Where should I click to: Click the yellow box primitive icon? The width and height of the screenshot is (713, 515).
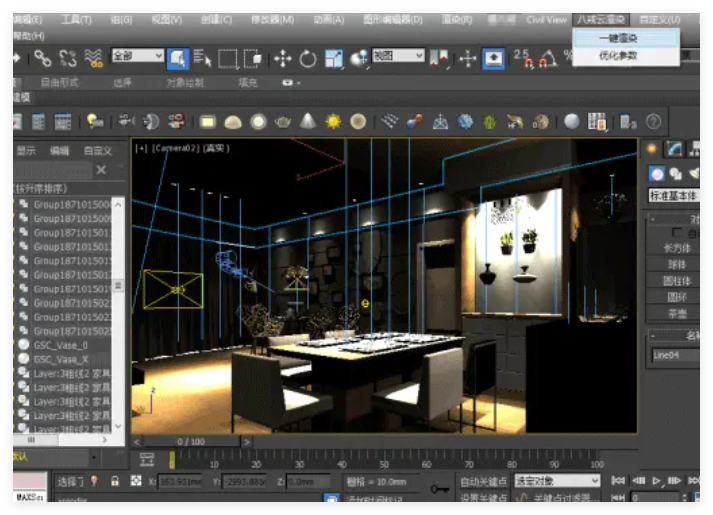click(208, 122)
